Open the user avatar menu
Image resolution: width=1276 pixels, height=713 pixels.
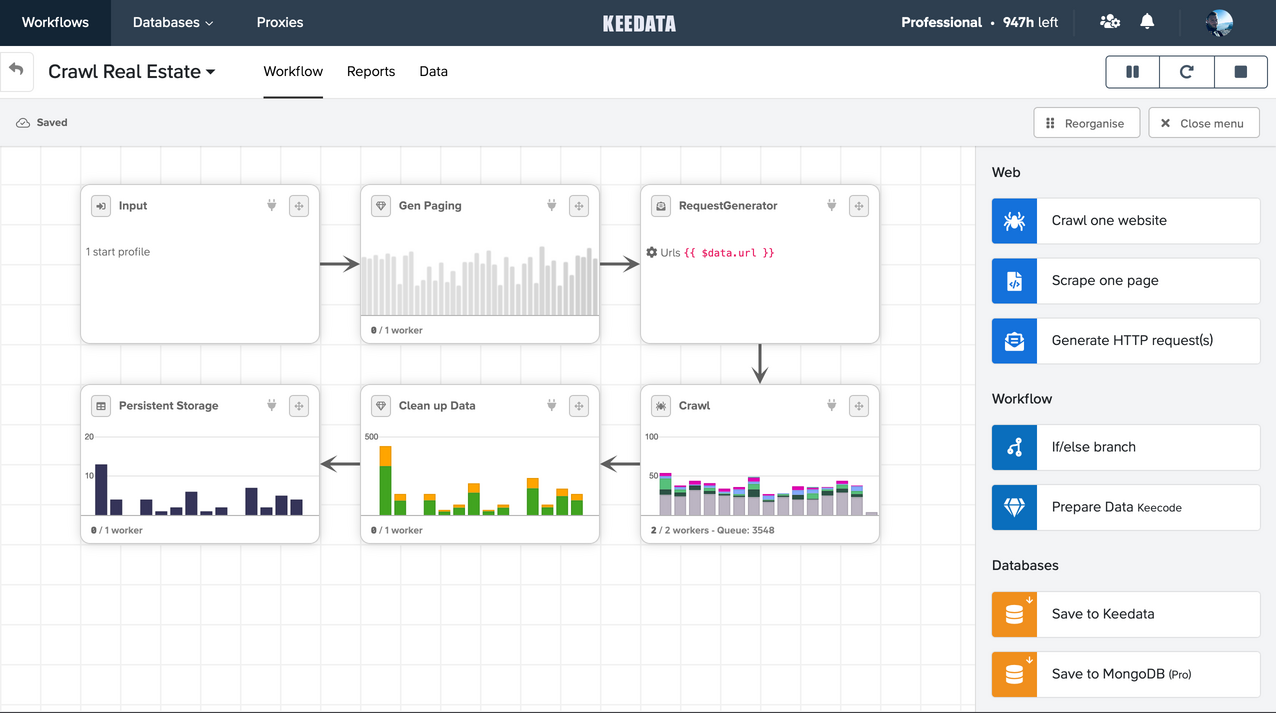[1219, 22]
